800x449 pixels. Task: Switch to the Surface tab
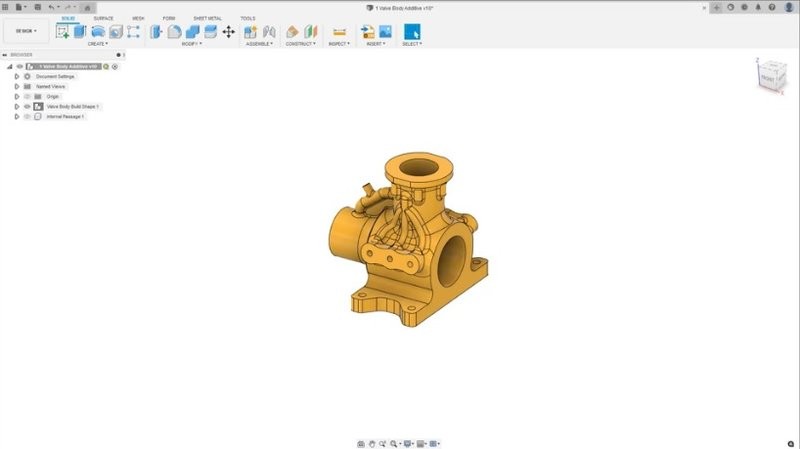103,18
